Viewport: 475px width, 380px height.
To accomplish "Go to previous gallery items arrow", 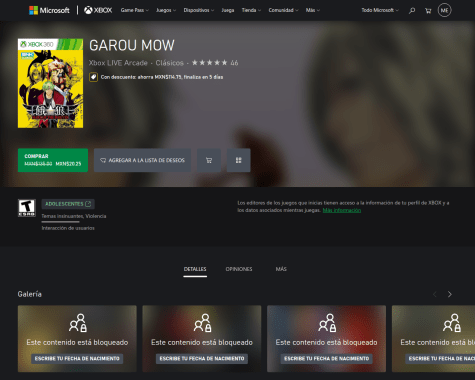I will point(435,294).
